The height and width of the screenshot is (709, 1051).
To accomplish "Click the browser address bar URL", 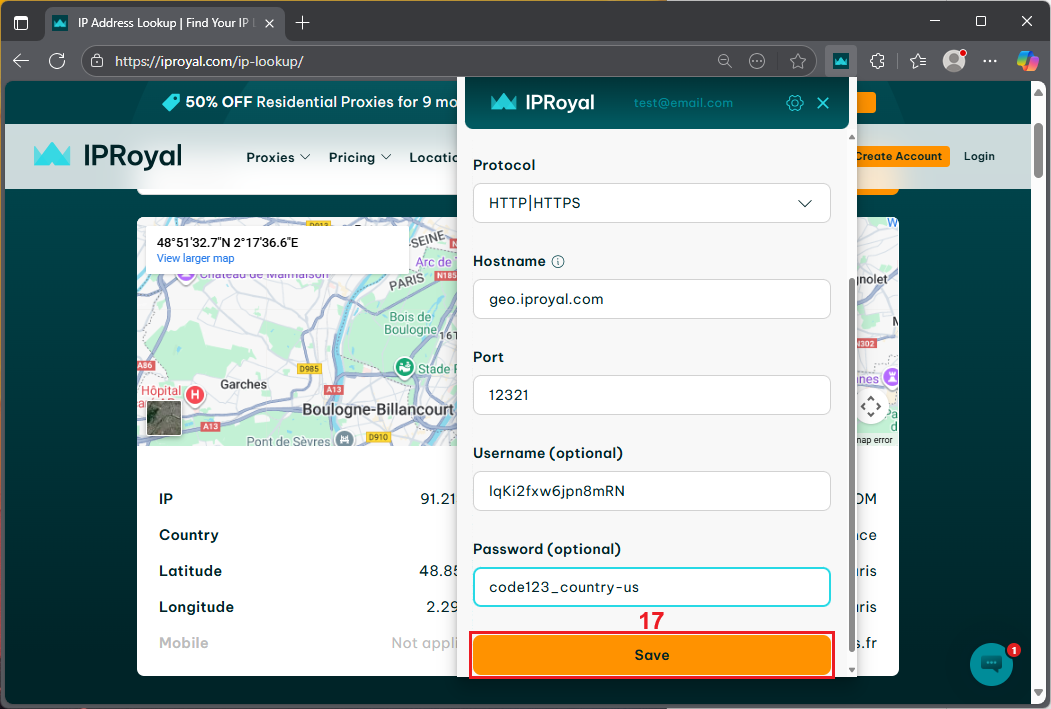I will coord(209,61).
